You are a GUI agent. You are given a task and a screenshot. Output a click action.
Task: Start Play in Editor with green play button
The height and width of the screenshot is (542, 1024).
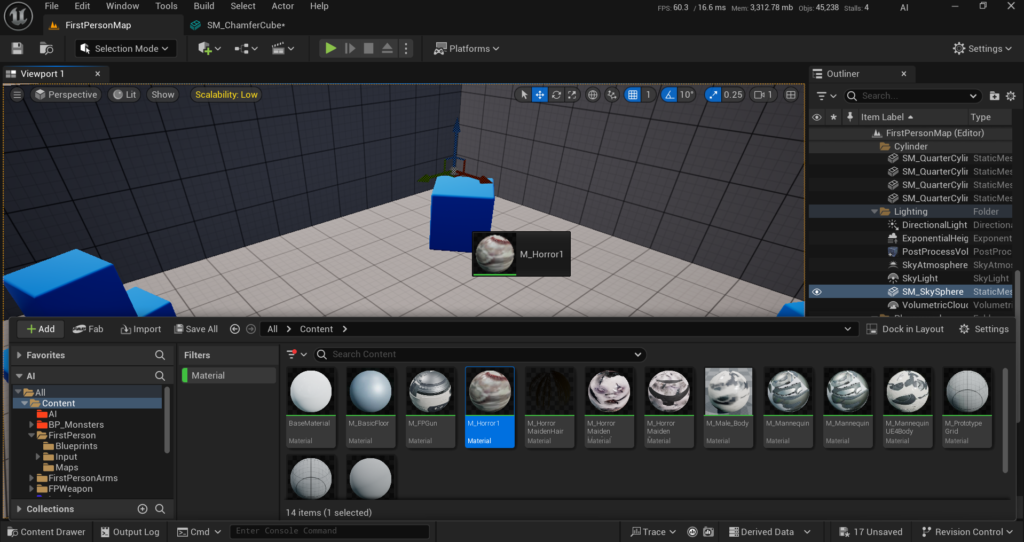pos(330,48)
